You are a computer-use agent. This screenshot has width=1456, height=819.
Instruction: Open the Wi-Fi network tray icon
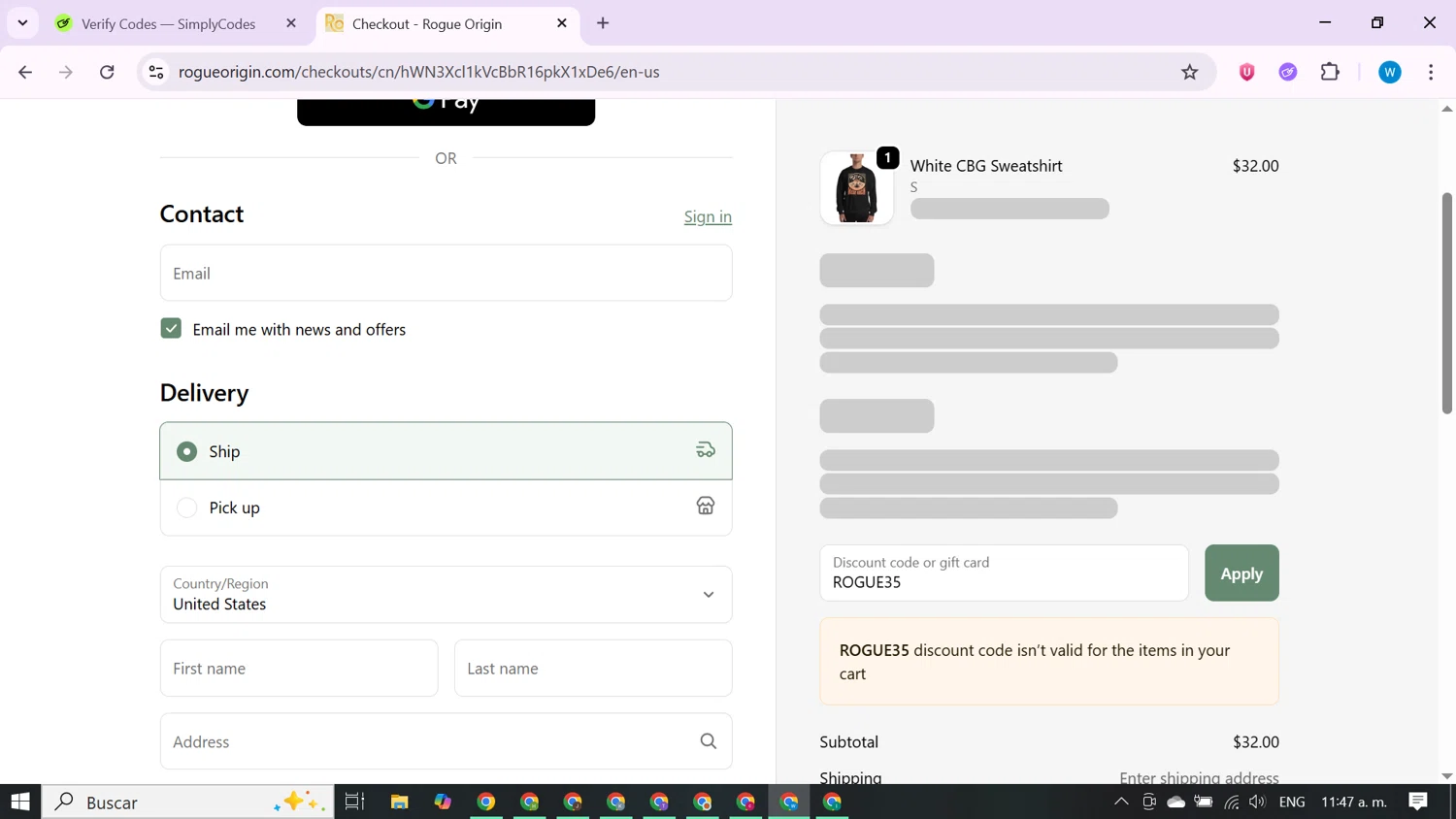click(1231, 802)
